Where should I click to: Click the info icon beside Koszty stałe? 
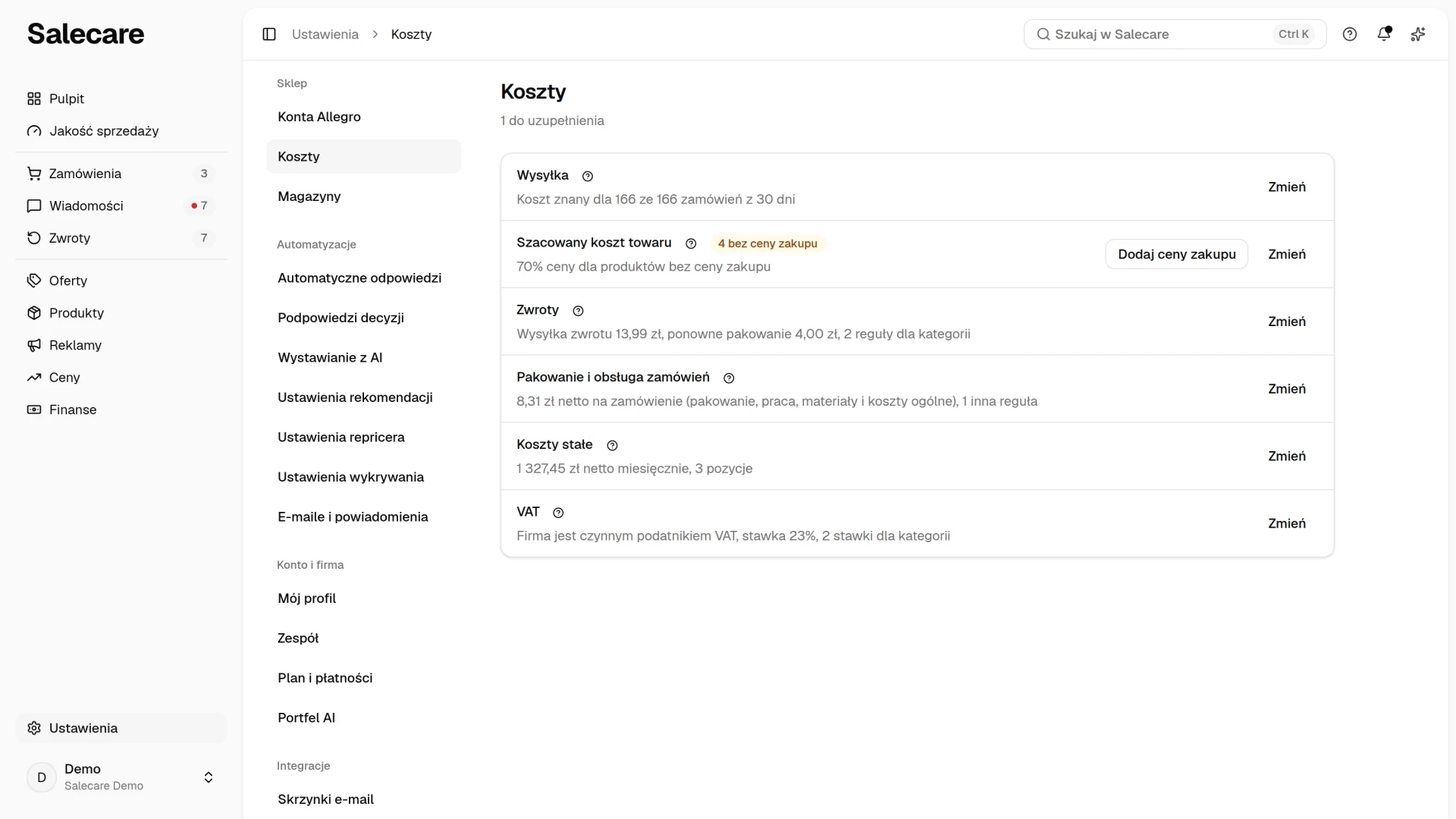coord(613,445)
